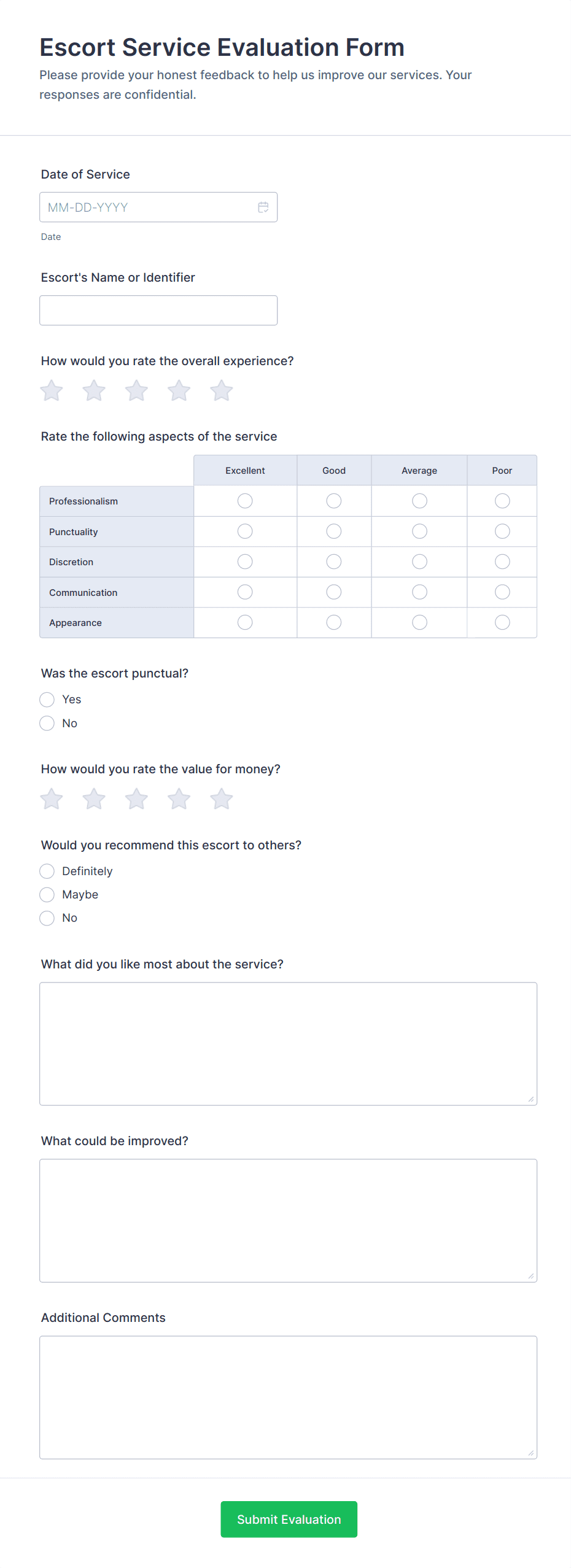Give value for money two stars
This screenshot has width=571, height=1568.
pos(94,799)
